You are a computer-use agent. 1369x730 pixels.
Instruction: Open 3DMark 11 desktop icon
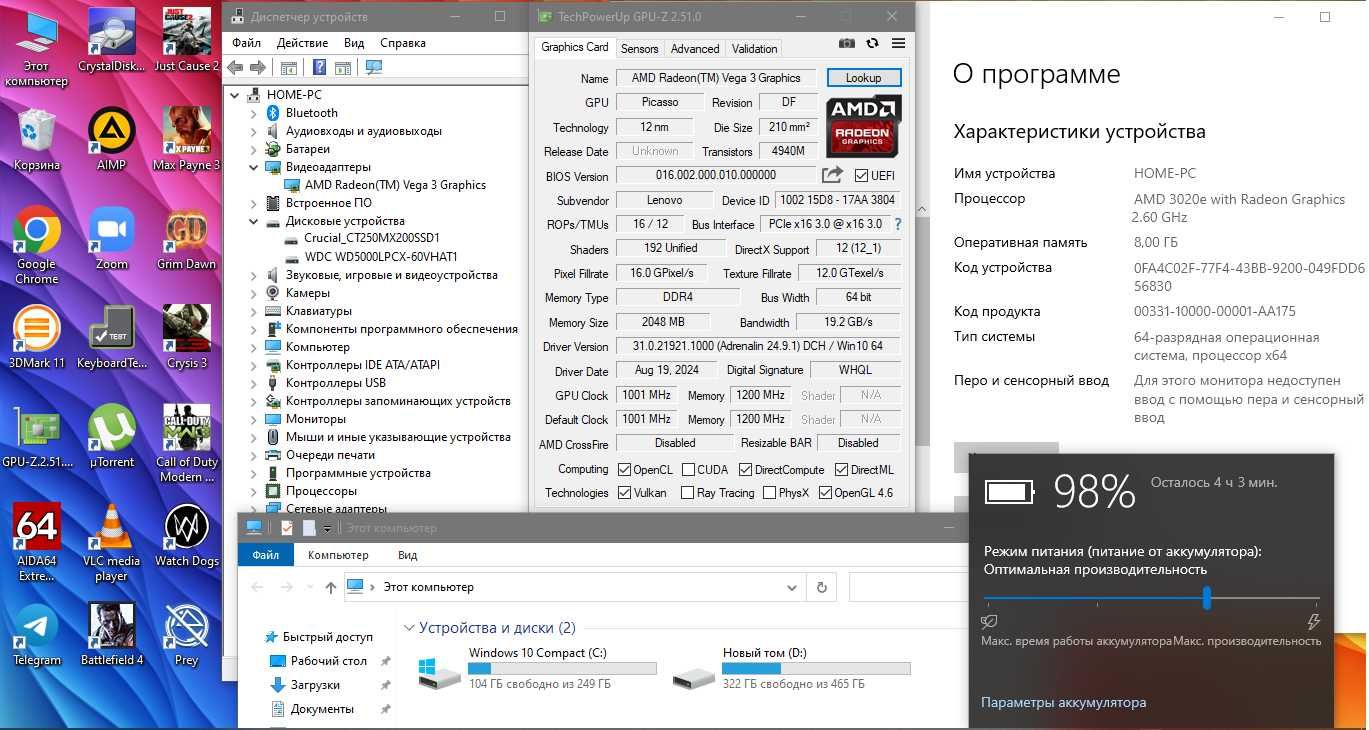tap(37, 338)
